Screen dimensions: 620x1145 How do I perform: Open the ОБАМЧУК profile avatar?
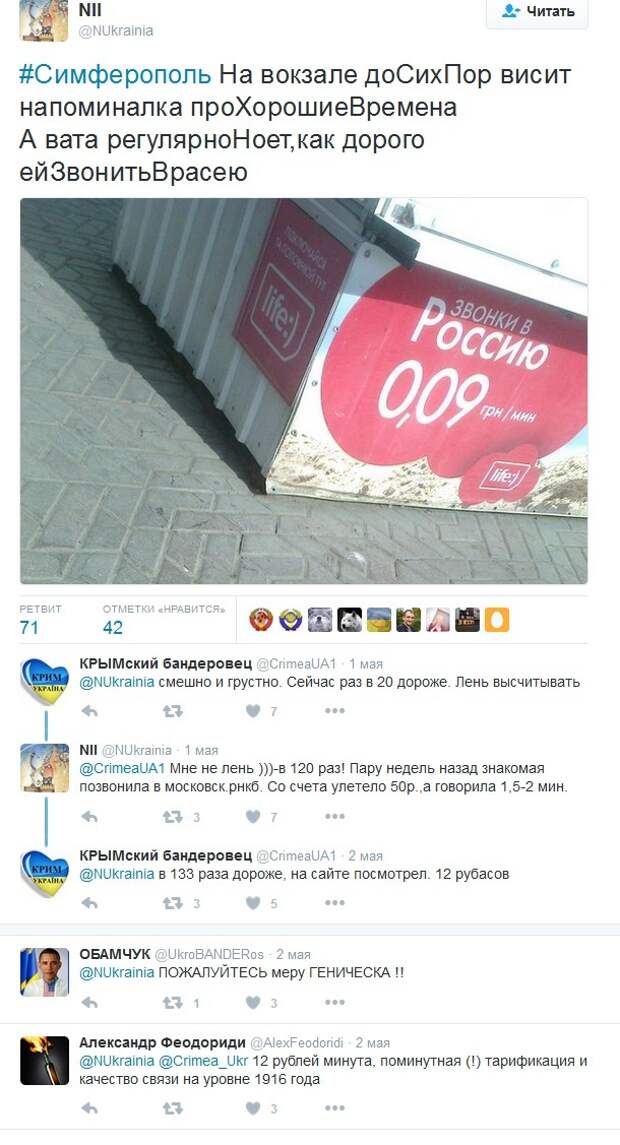(x=45, y=971)
